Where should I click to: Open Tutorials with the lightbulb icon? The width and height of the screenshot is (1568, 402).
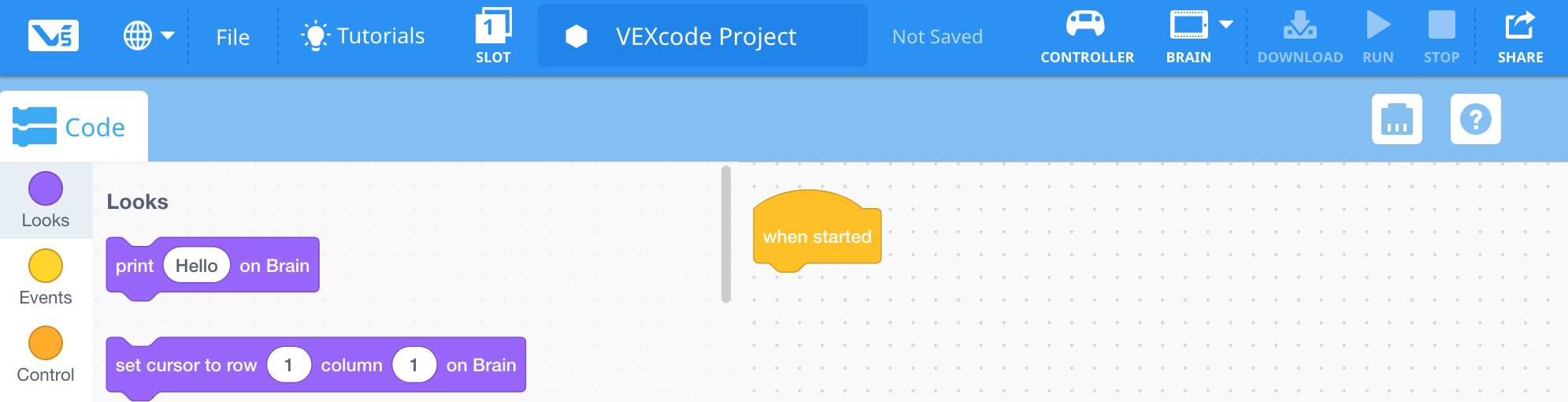363,36
